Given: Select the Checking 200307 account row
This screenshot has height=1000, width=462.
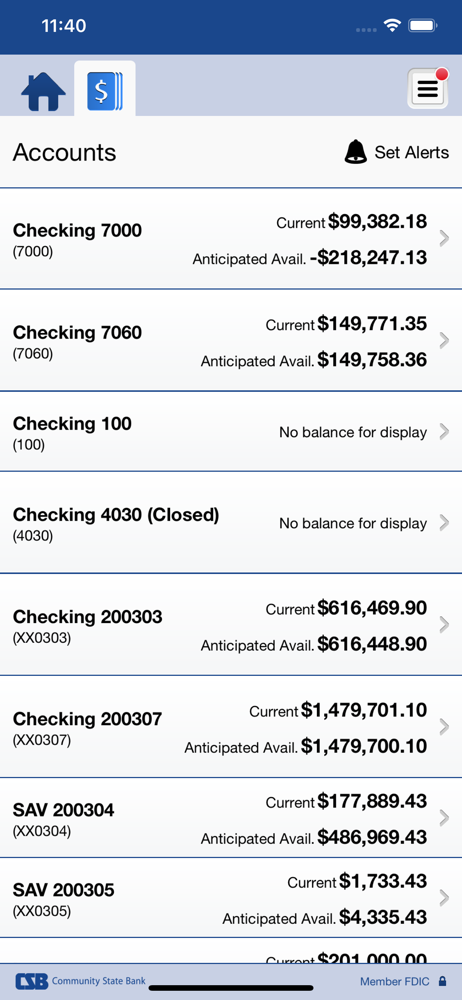Looking at the screenshot, I should pos(231,727).
